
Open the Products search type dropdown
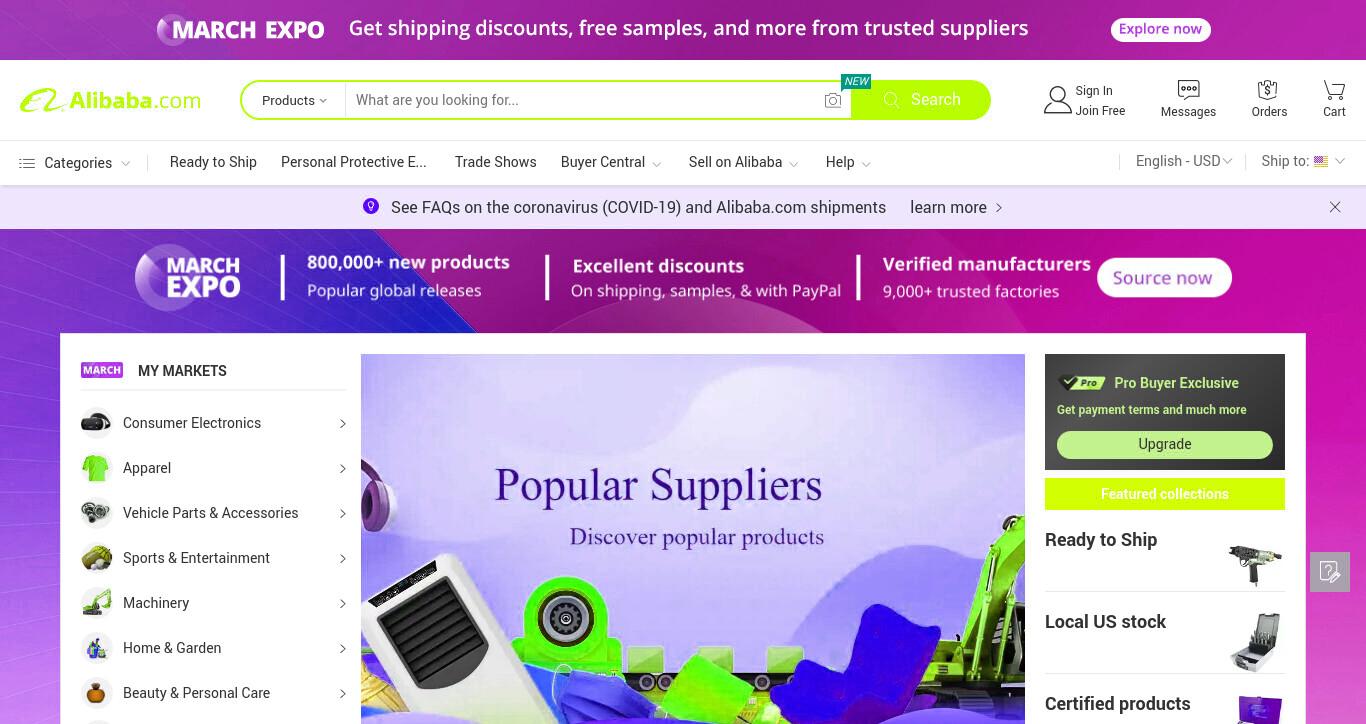pos(294,100)
